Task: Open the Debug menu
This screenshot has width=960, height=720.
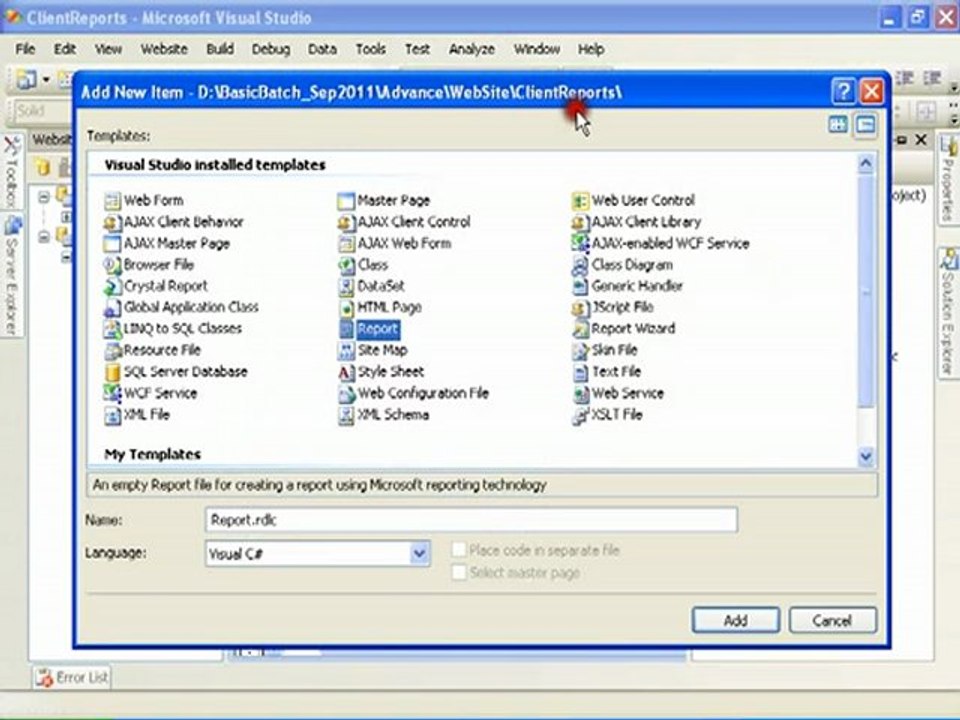Action: [x=271, y=49]
